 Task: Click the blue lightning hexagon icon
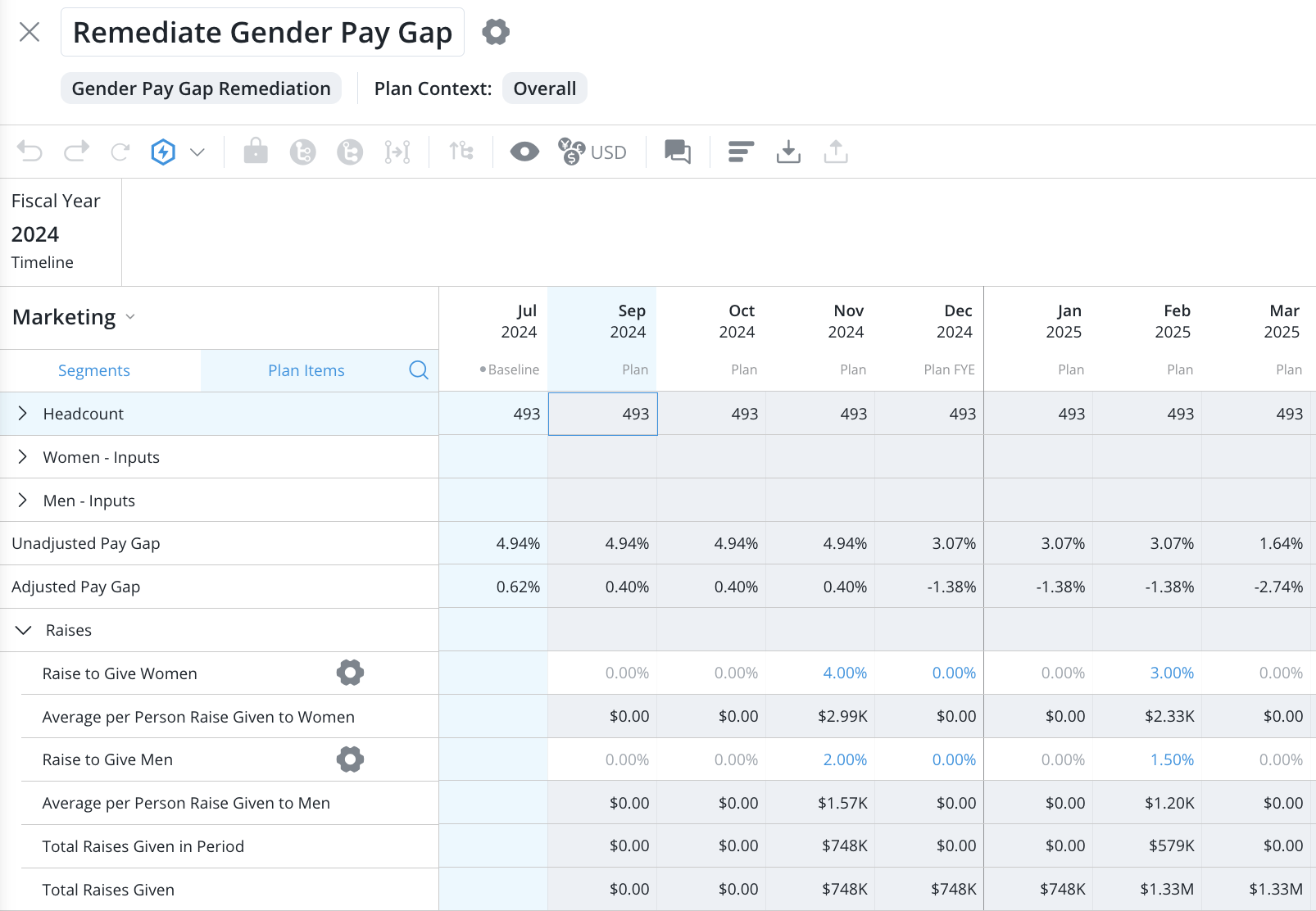pyautogui.click(x=163, y=152)
